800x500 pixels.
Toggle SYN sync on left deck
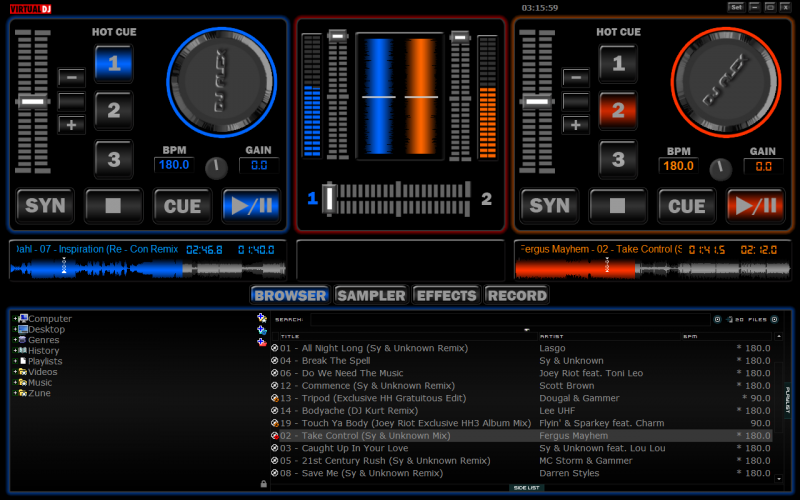[x=45, y=206]
